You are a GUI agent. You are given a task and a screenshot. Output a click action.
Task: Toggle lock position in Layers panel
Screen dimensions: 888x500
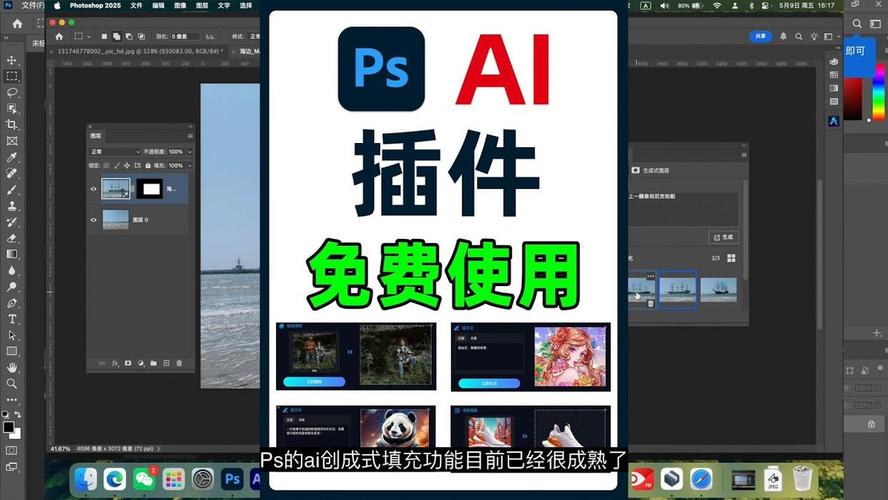127,165
